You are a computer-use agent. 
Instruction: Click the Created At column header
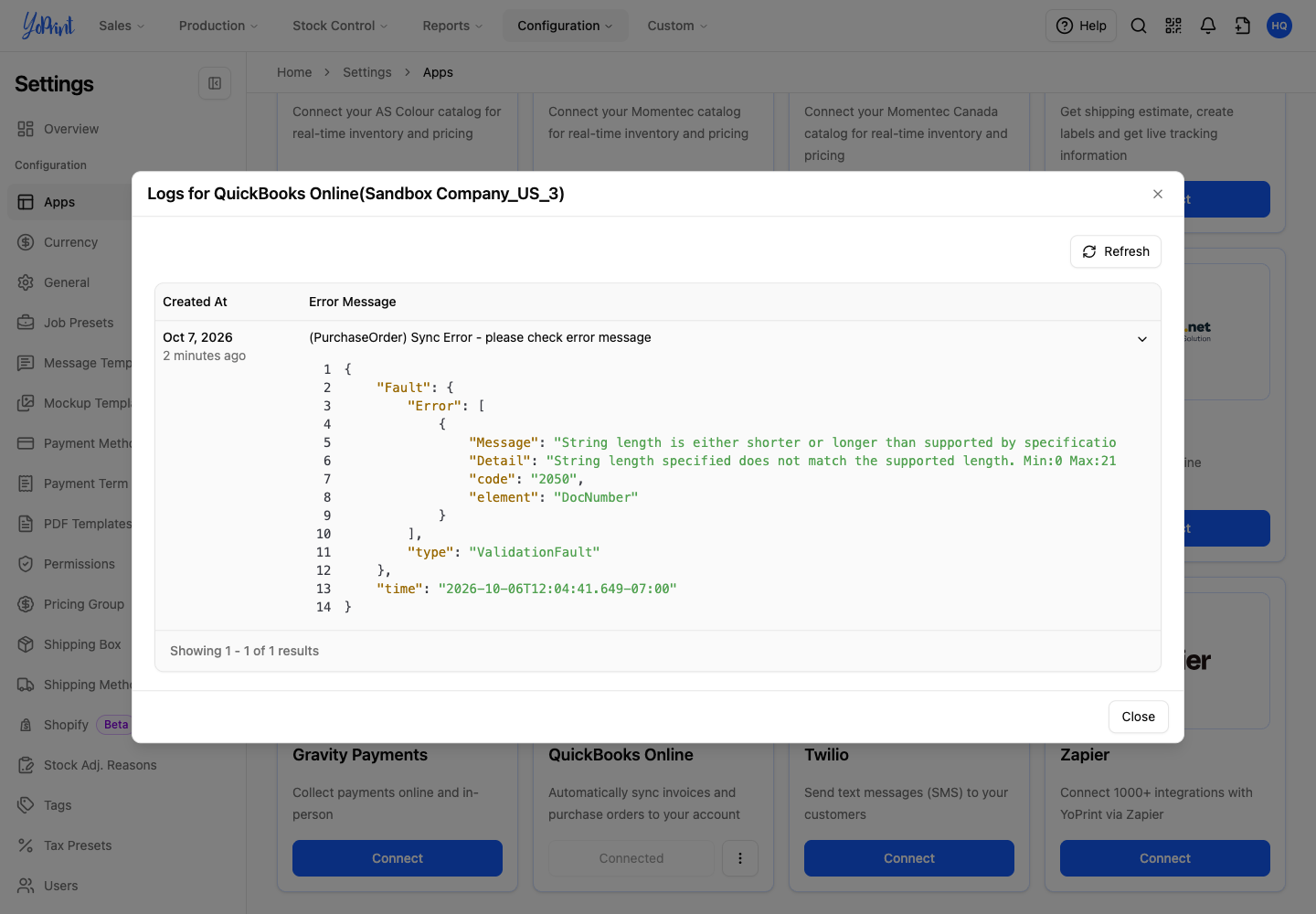point(195,302)
